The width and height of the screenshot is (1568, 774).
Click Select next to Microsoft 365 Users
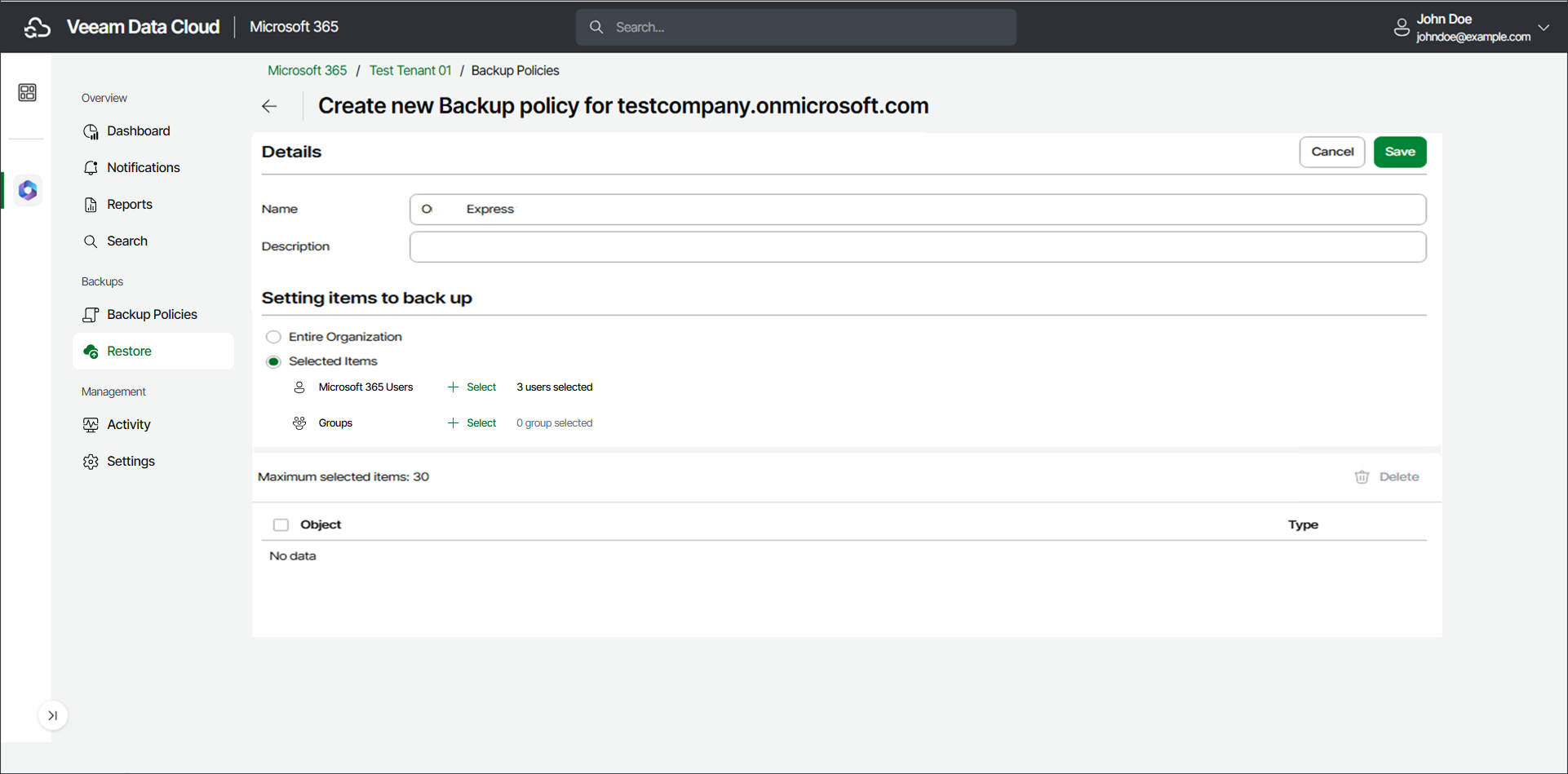point(481,387)
